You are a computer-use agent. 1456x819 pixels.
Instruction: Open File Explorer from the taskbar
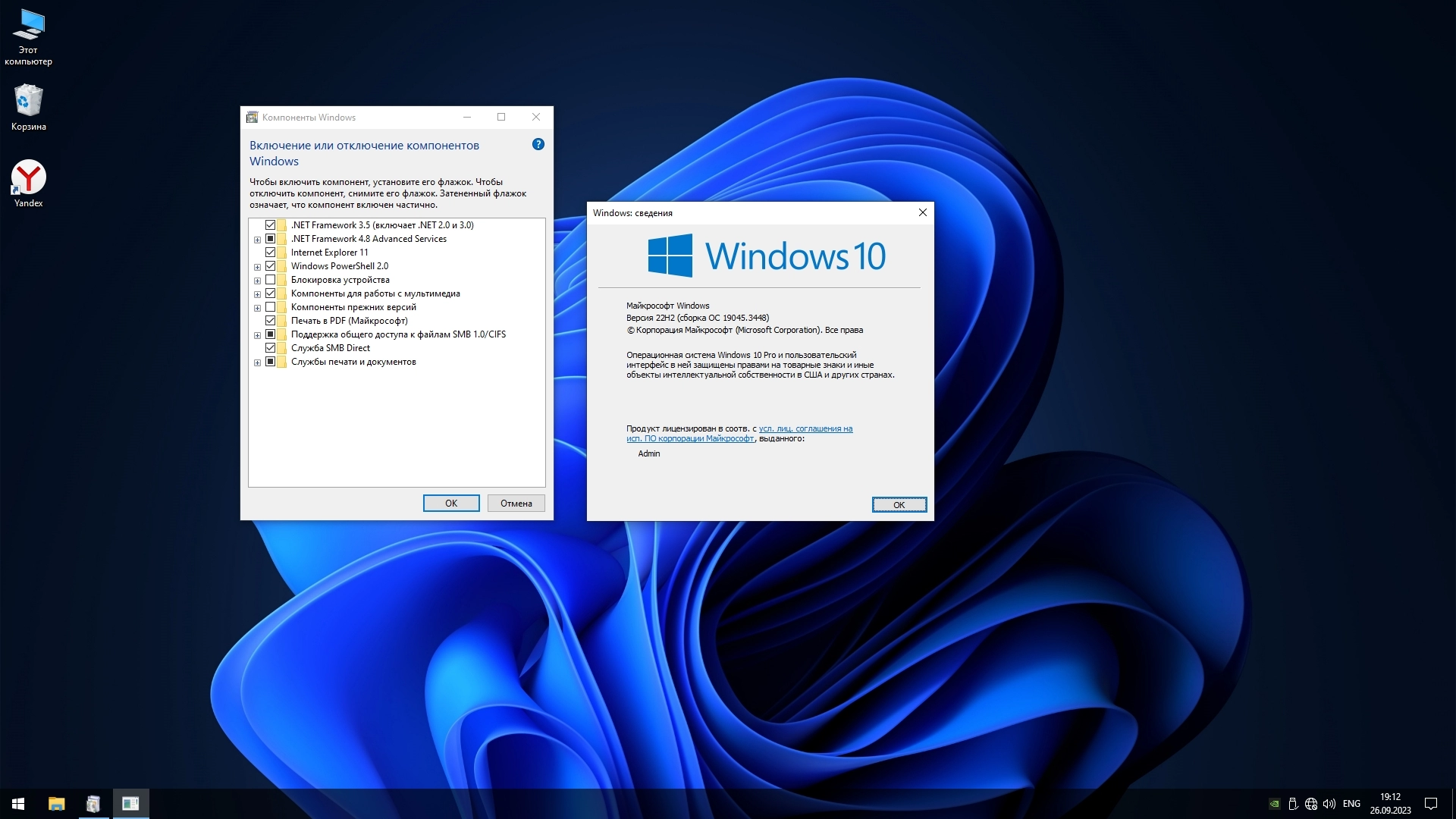[x=56, y=804]
